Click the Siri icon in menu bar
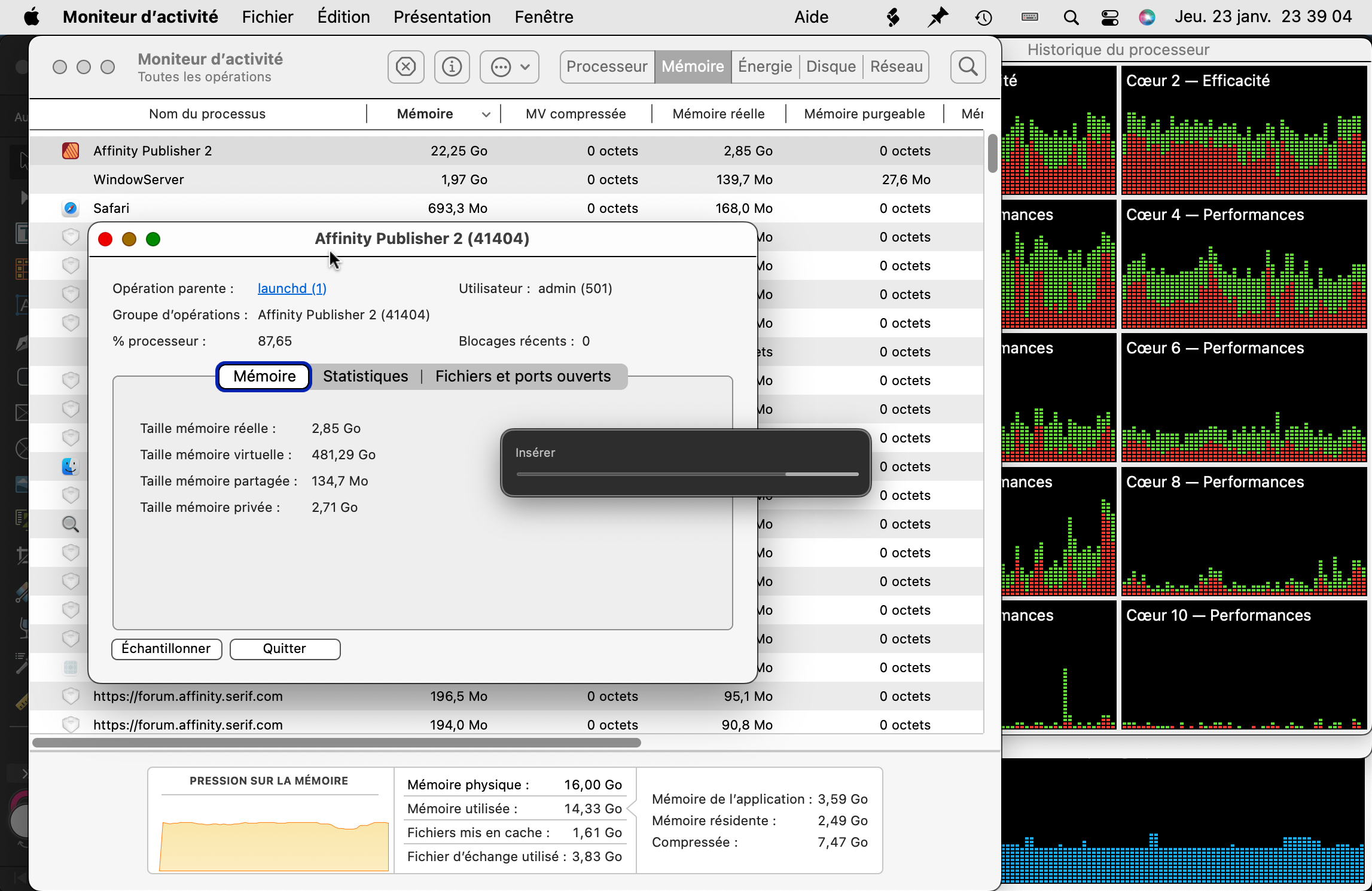1372x891 pixels. point(1147,17)
